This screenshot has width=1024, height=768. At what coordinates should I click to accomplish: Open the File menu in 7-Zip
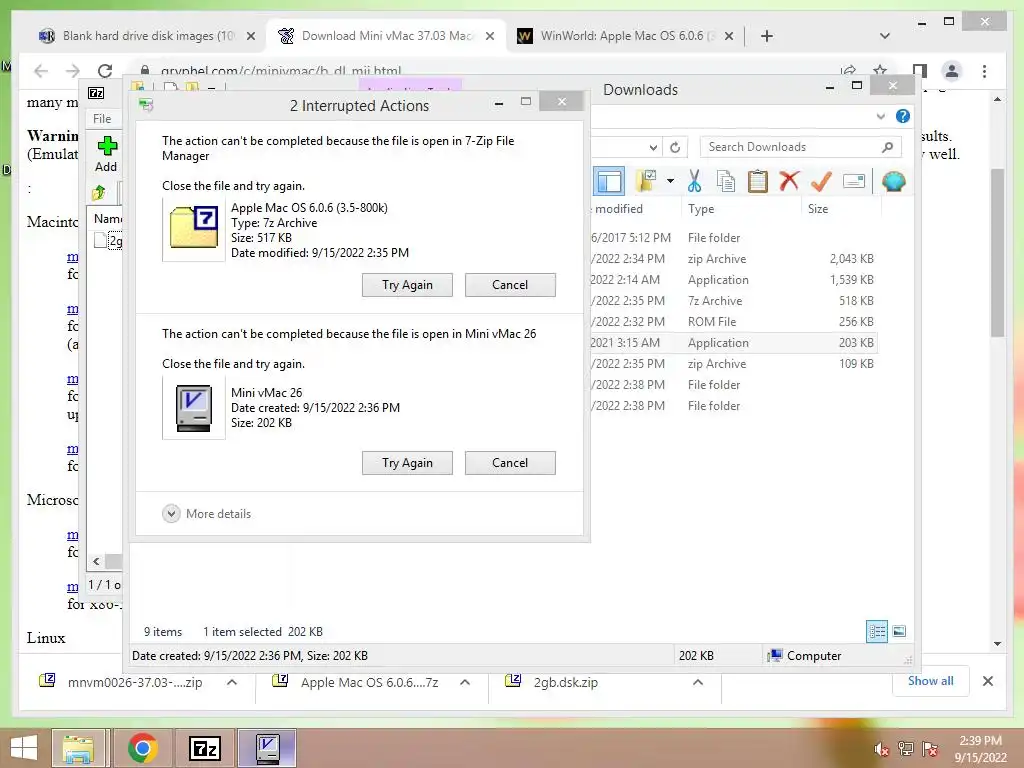coord(102,119)
